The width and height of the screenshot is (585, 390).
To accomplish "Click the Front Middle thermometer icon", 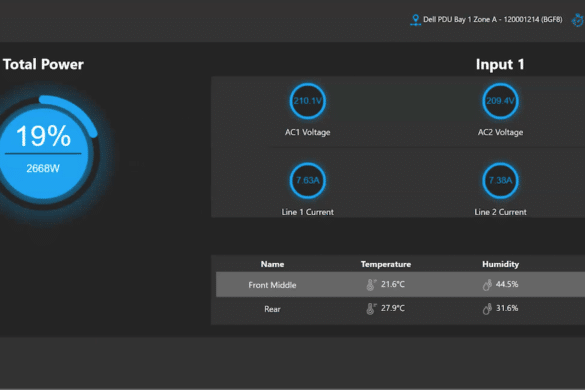I will 371,285.
